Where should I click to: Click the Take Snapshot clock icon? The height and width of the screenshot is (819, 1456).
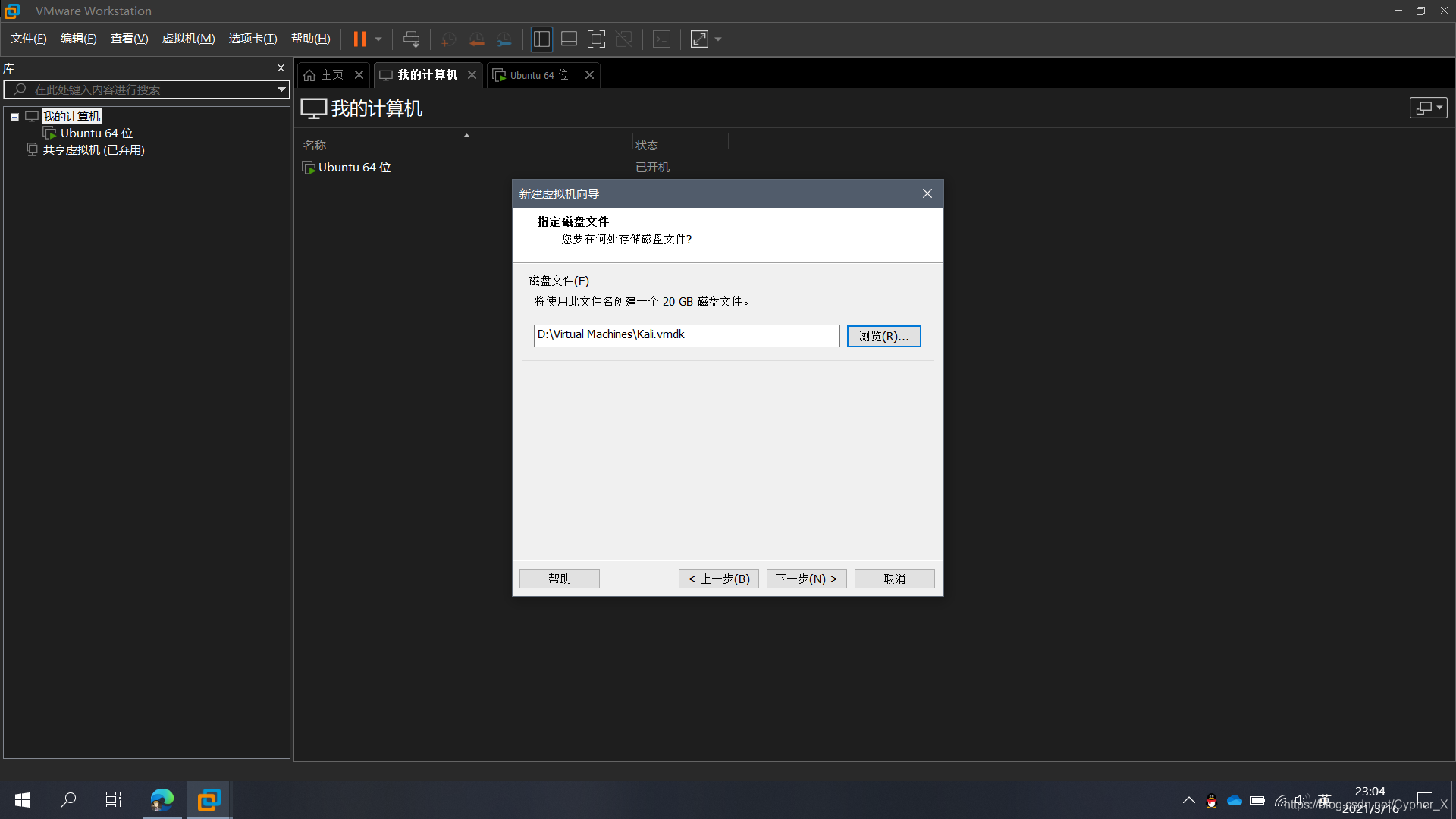[x=449, y=39]
